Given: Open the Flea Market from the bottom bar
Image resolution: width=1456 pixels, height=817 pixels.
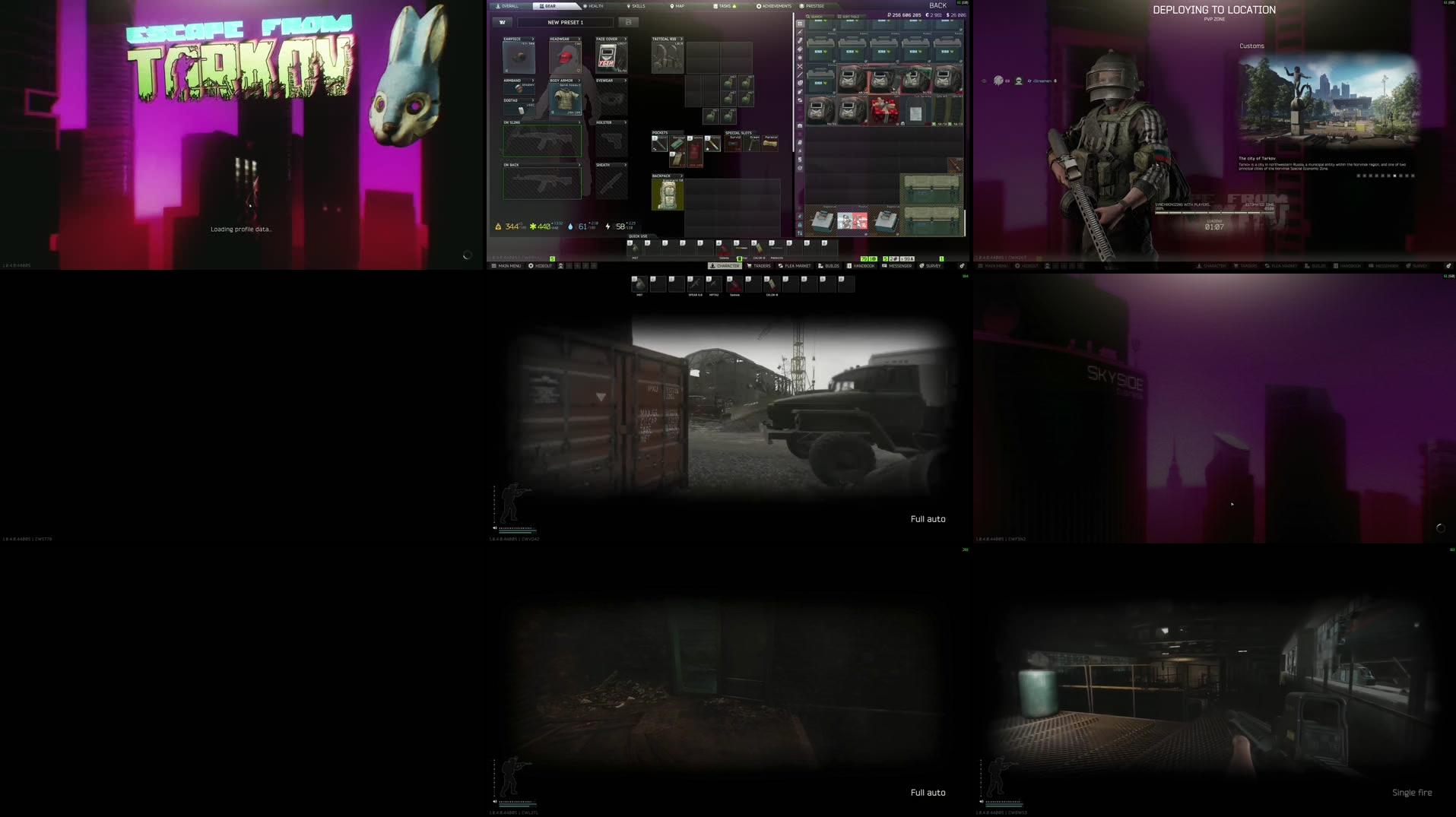Looking at the screenshot, I should pyautogui.click(x=795, y=266).
